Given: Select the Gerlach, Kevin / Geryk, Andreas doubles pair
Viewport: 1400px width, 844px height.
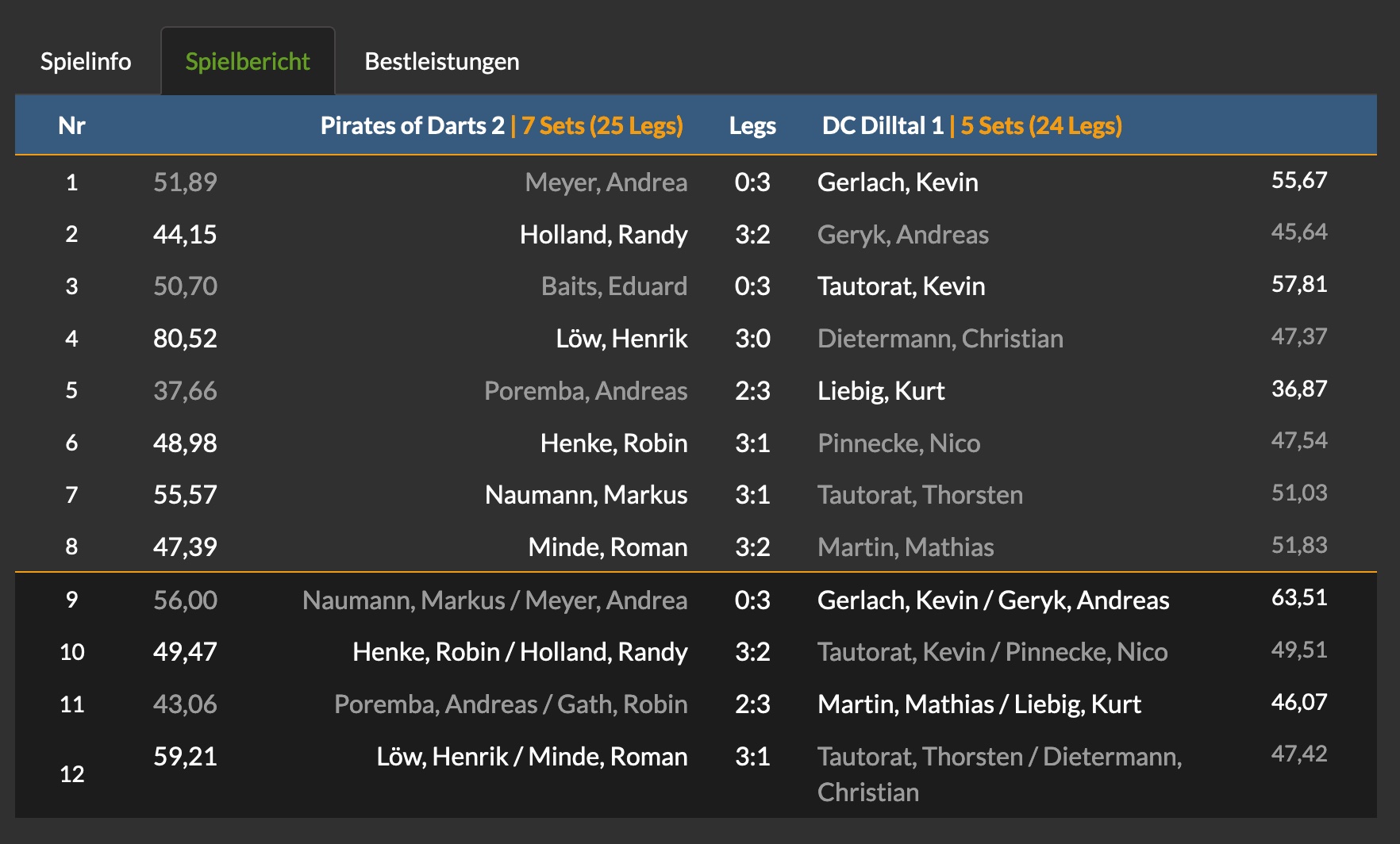Looking at the screenshot, I should tap(994, 600).
